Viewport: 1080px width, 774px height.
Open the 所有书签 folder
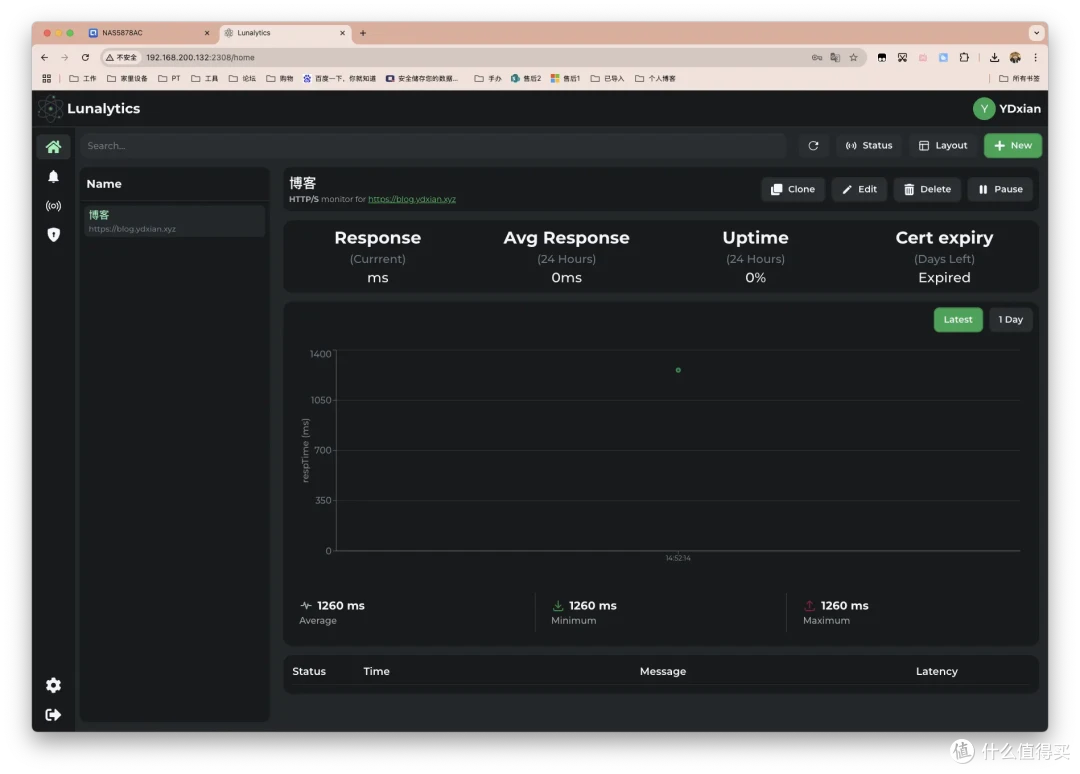[1019, 79]
